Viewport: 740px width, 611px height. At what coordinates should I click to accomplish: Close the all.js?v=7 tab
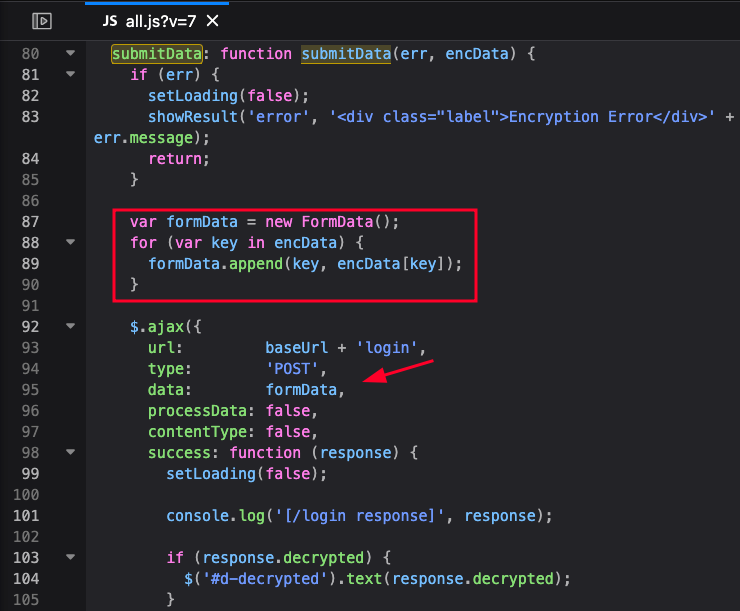[x=211, y=21]
